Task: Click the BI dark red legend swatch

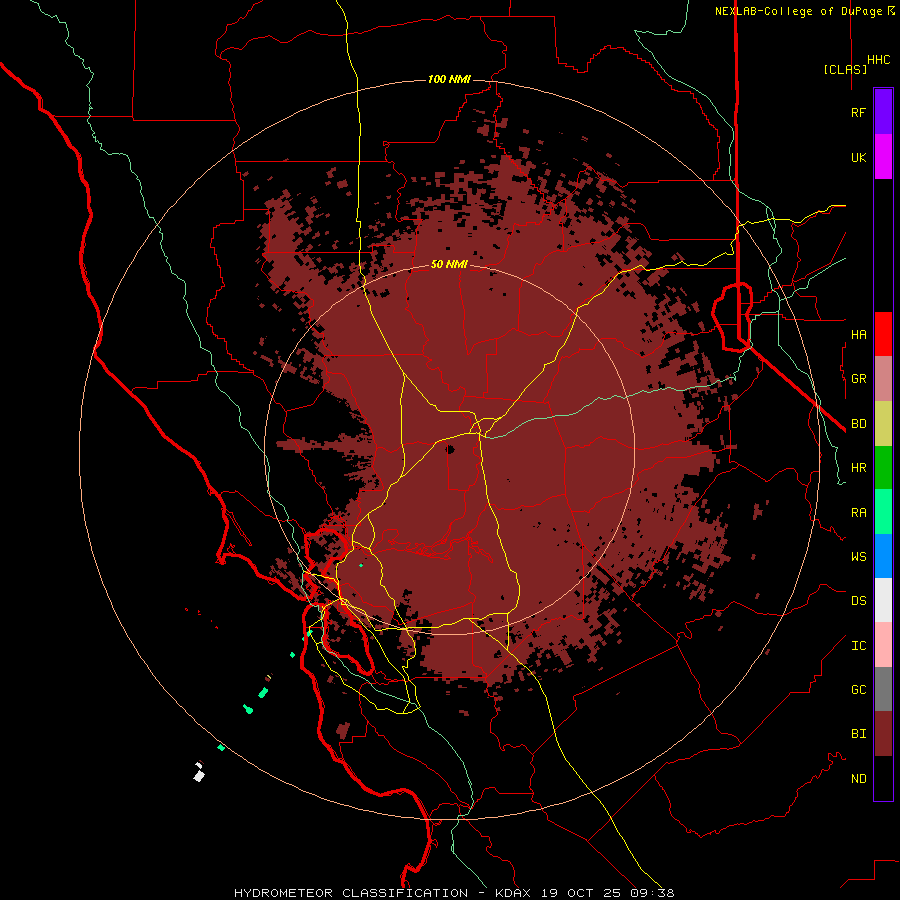Action: pos(883,734)
